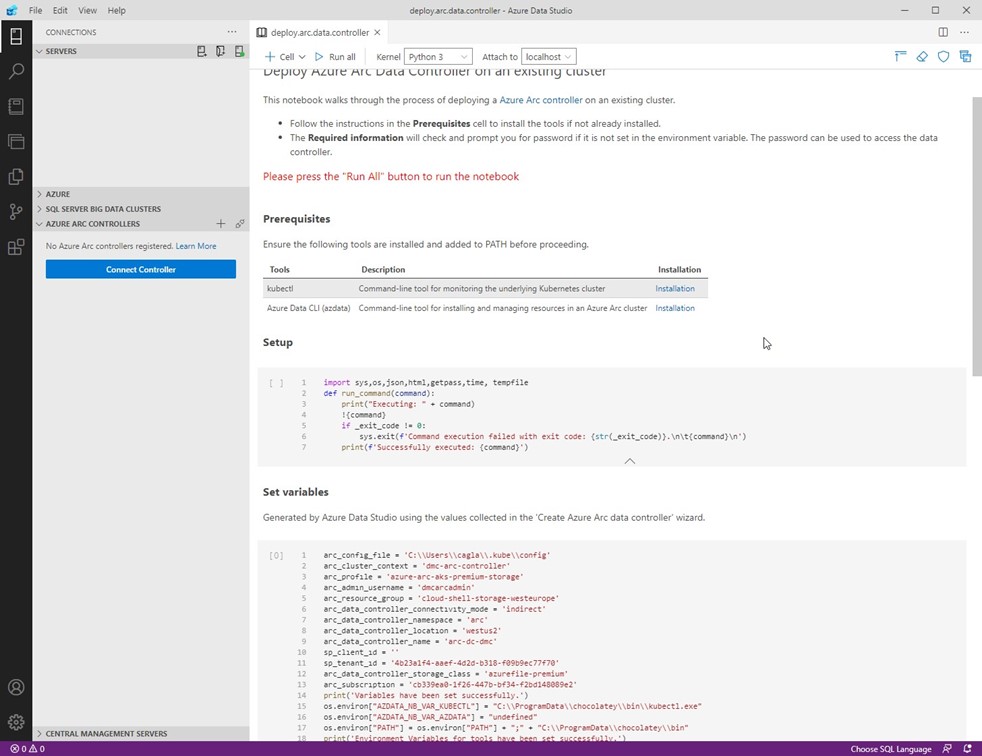Click the notebook vertical scrollbar thumb
The width and height of the screenshot is (982, 756).
[976, 236]
